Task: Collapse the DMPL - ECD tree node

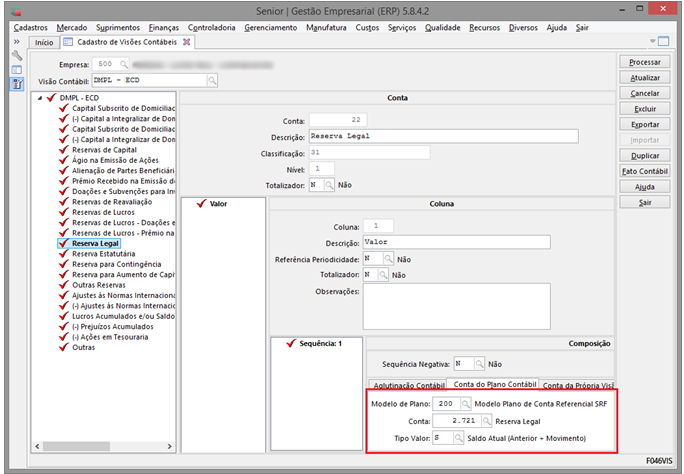Action: coord(38,97)
